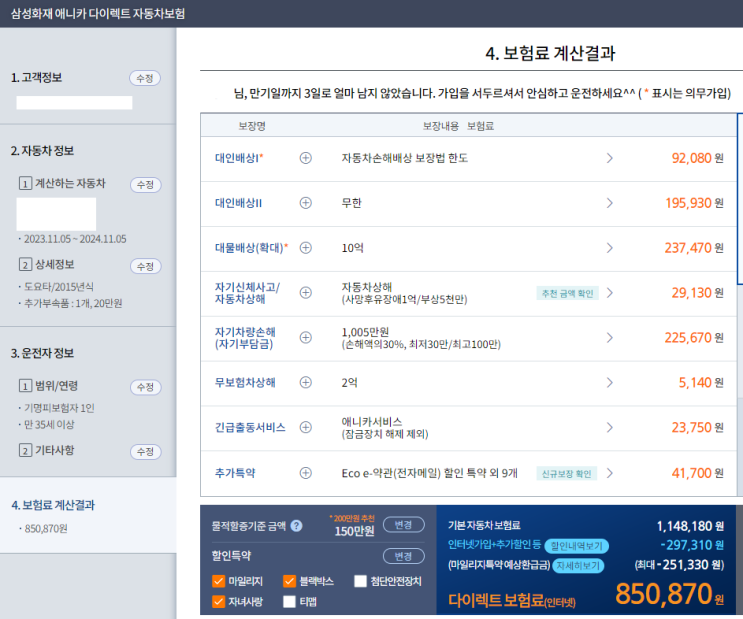Click 150만원 surcharge threshold value
Screen dimensions: 743x619
click(x=354, y=531)
